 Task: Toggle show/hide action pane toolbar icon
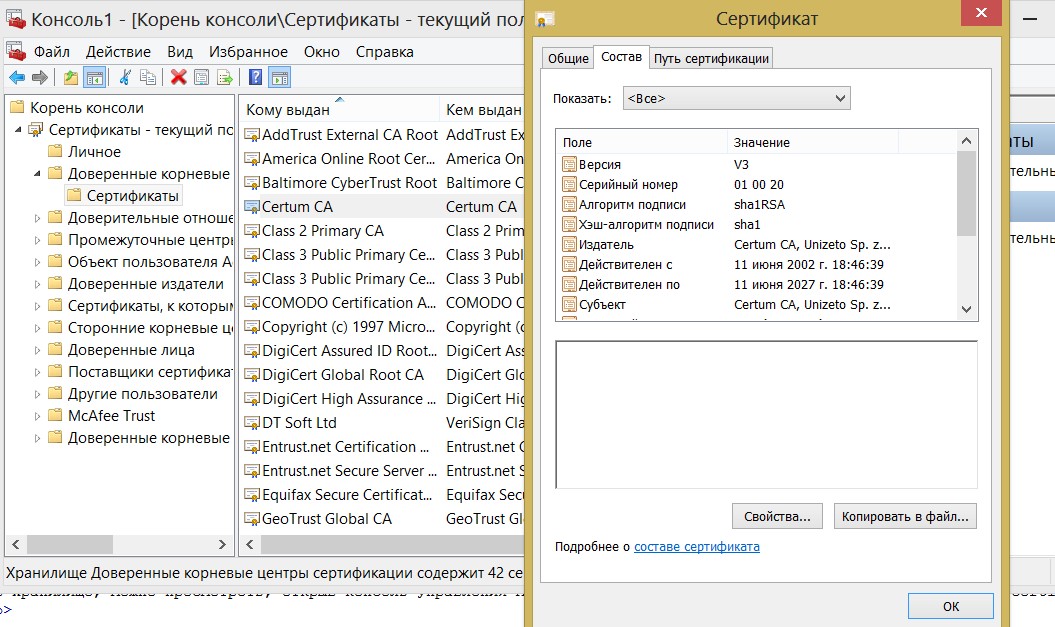coord(280,78)
